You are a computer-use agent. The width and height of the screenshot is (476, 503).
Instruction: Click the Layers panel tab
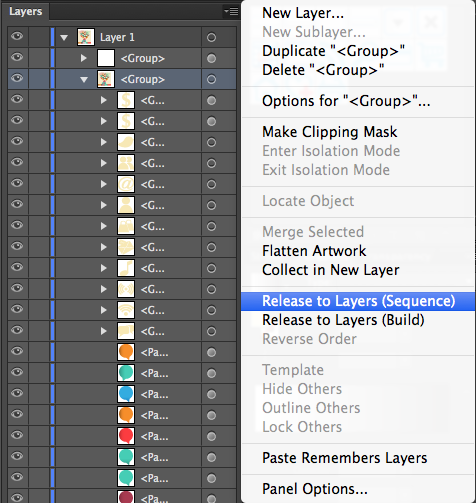tap(26, 11)
